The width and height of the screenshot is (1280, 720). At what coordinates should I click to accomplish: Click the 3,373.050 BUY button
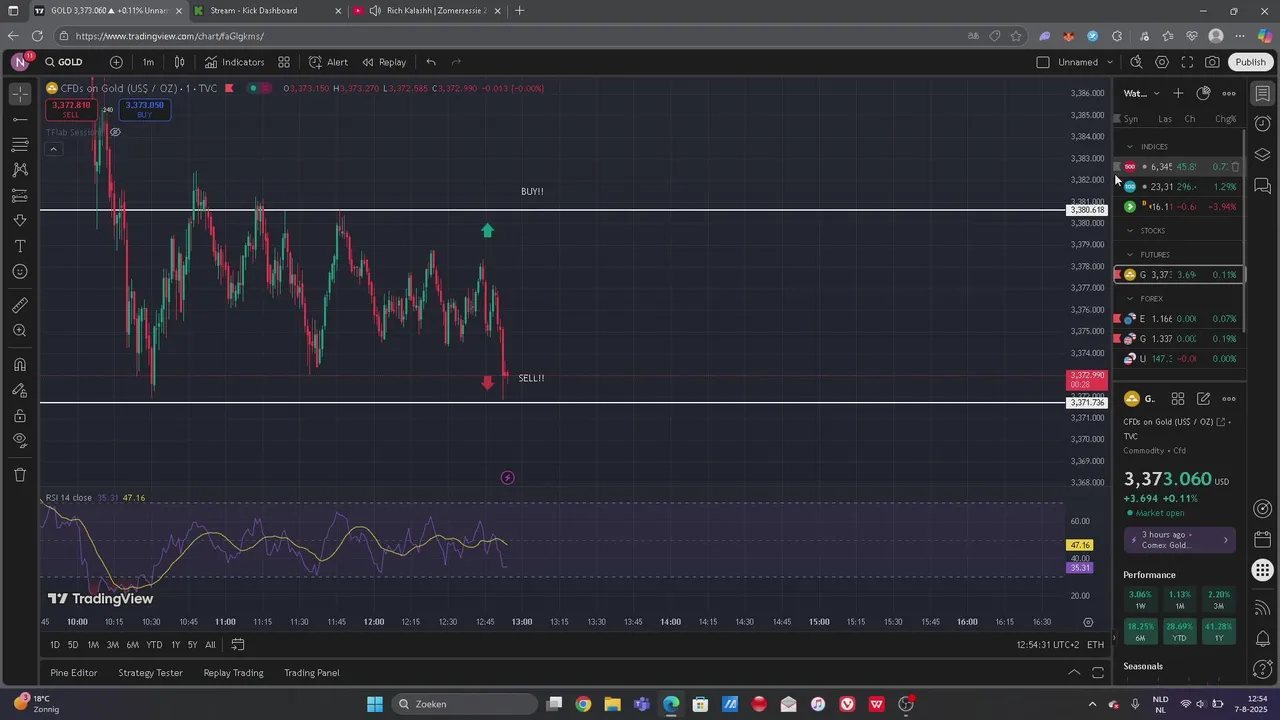pos(144,109)
